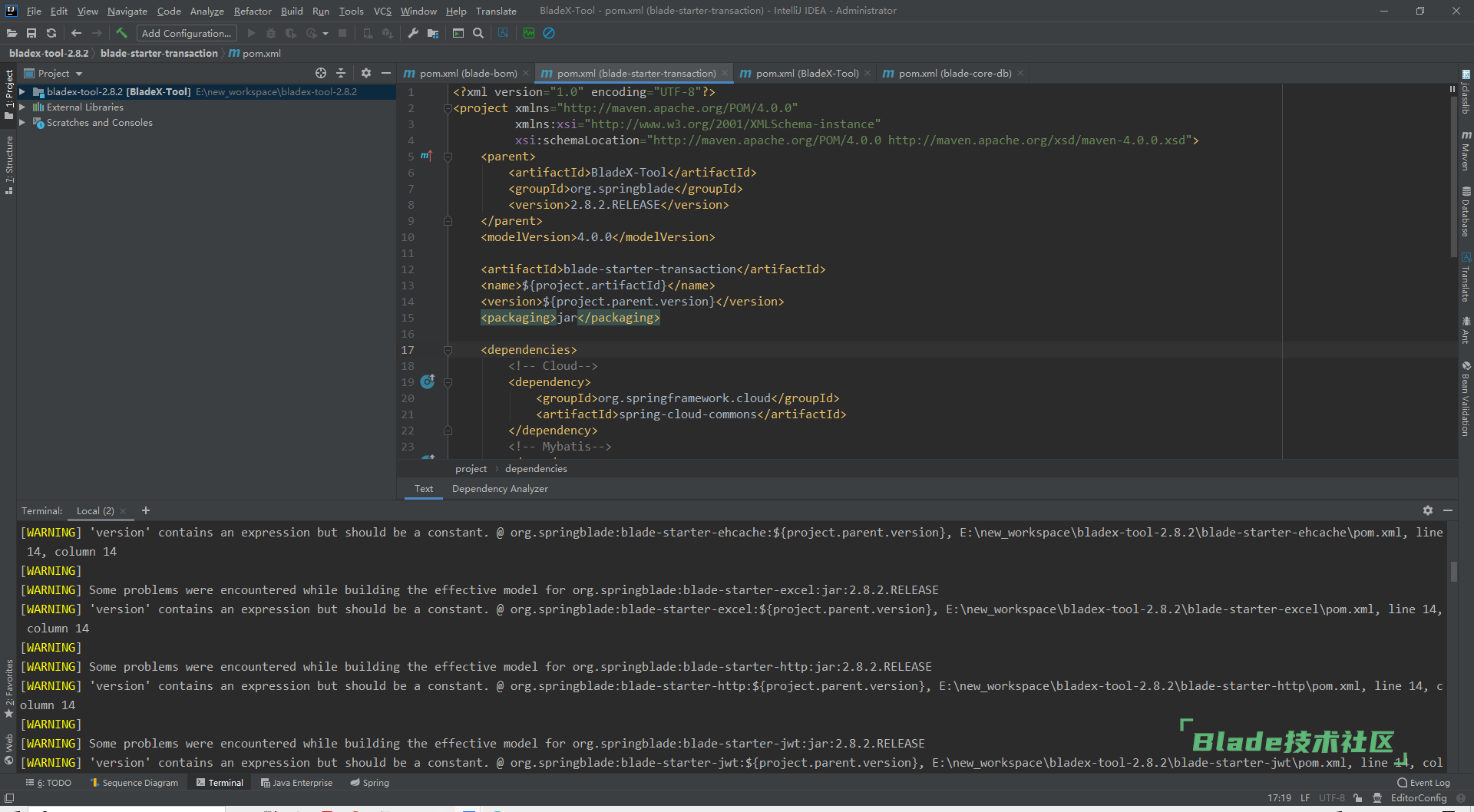Hide the Project panel with the minus icon
This screenshot has width=1474, height=812.
tap(386, 73)
